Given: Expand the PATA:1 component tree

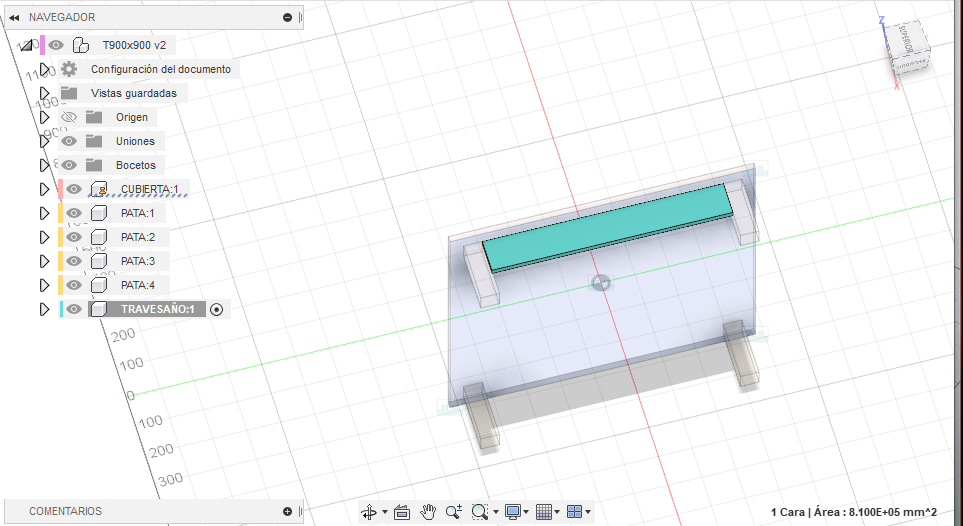Looking at the screenshot, I should point(44,213).
